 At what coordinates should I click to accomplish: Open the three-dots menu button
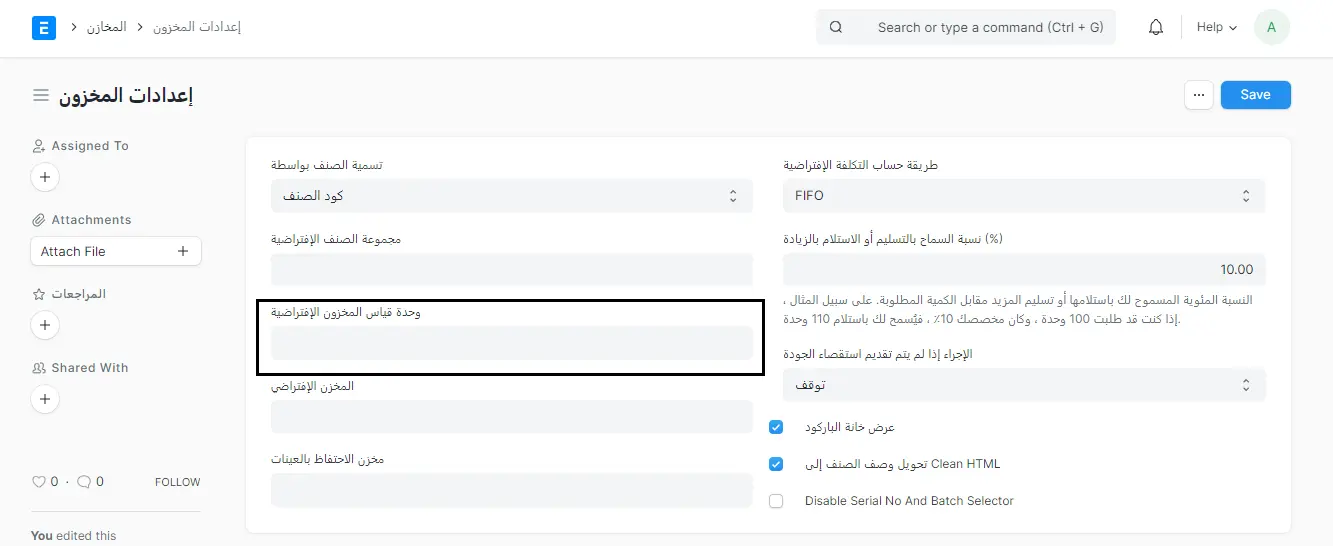(1199, 95)
